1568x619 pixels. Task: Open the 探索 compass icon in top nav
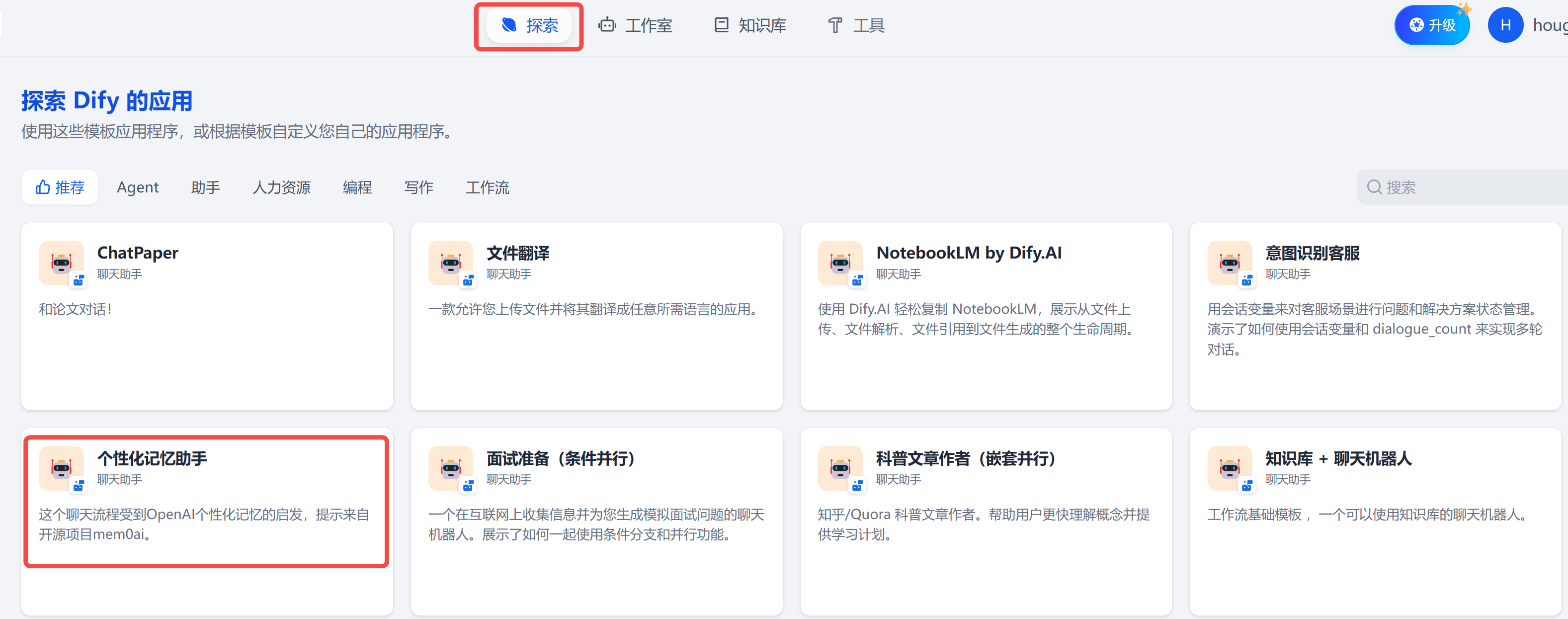(x=509, y=25)
